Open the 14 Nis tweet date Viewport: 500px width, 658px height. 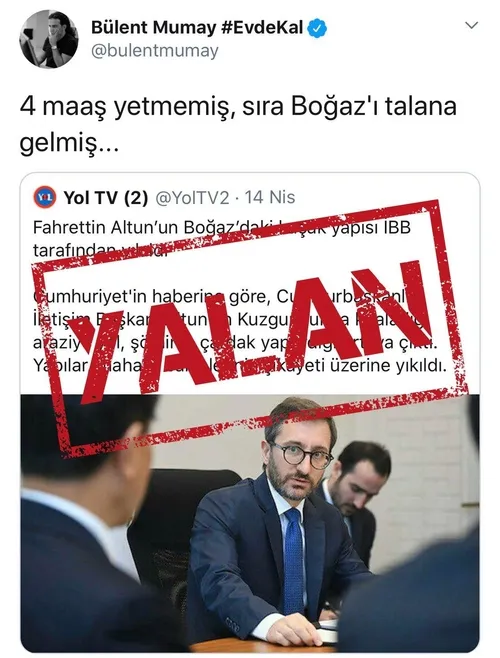click(x=270, y=197)
